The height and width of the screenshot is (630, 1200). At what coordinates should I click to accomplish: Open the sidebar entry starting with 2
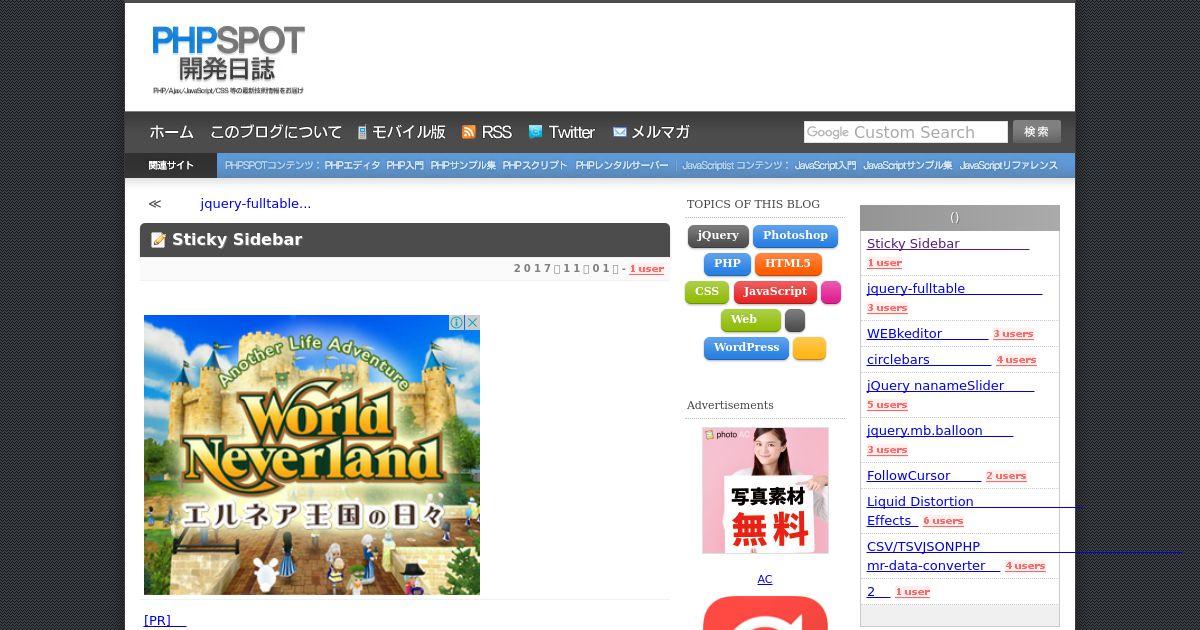[x=878, y=592]
